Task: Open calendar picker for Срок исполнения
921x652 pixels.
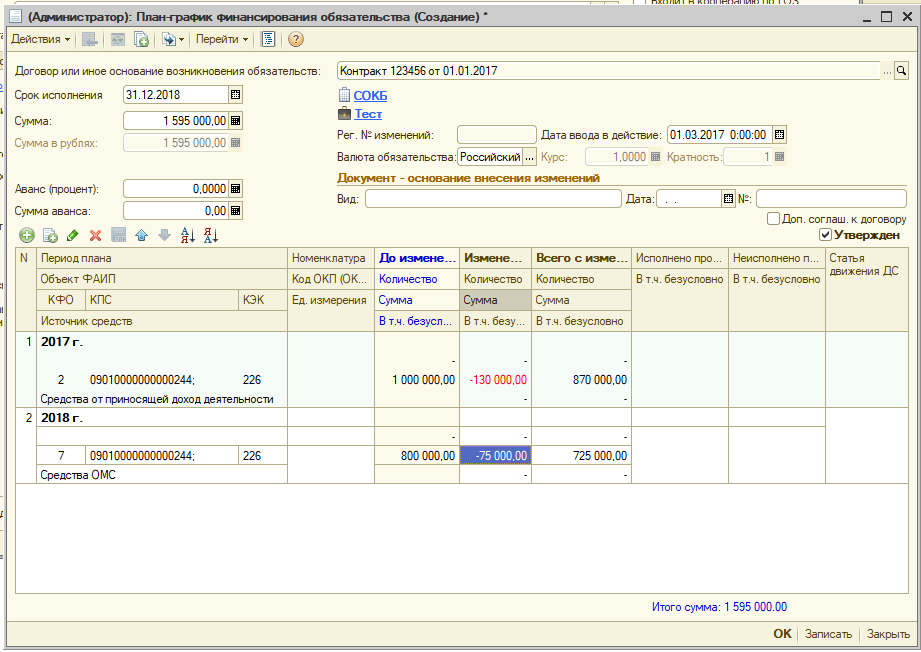Action: click(236, 95)
